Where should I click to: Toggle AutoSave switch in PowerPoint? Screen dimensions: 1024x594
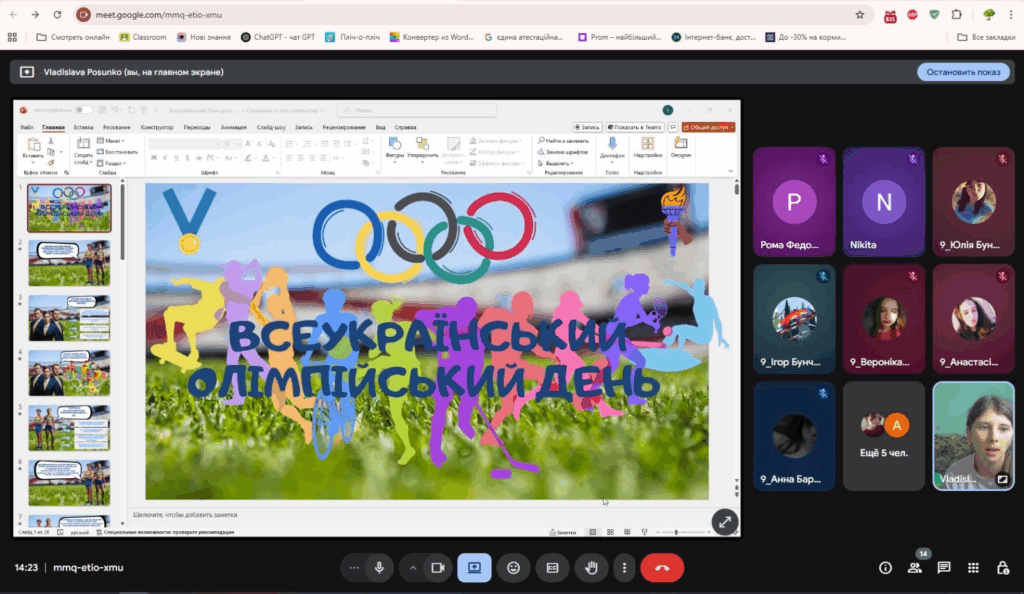pyautogui.click(x=83, y=110)
